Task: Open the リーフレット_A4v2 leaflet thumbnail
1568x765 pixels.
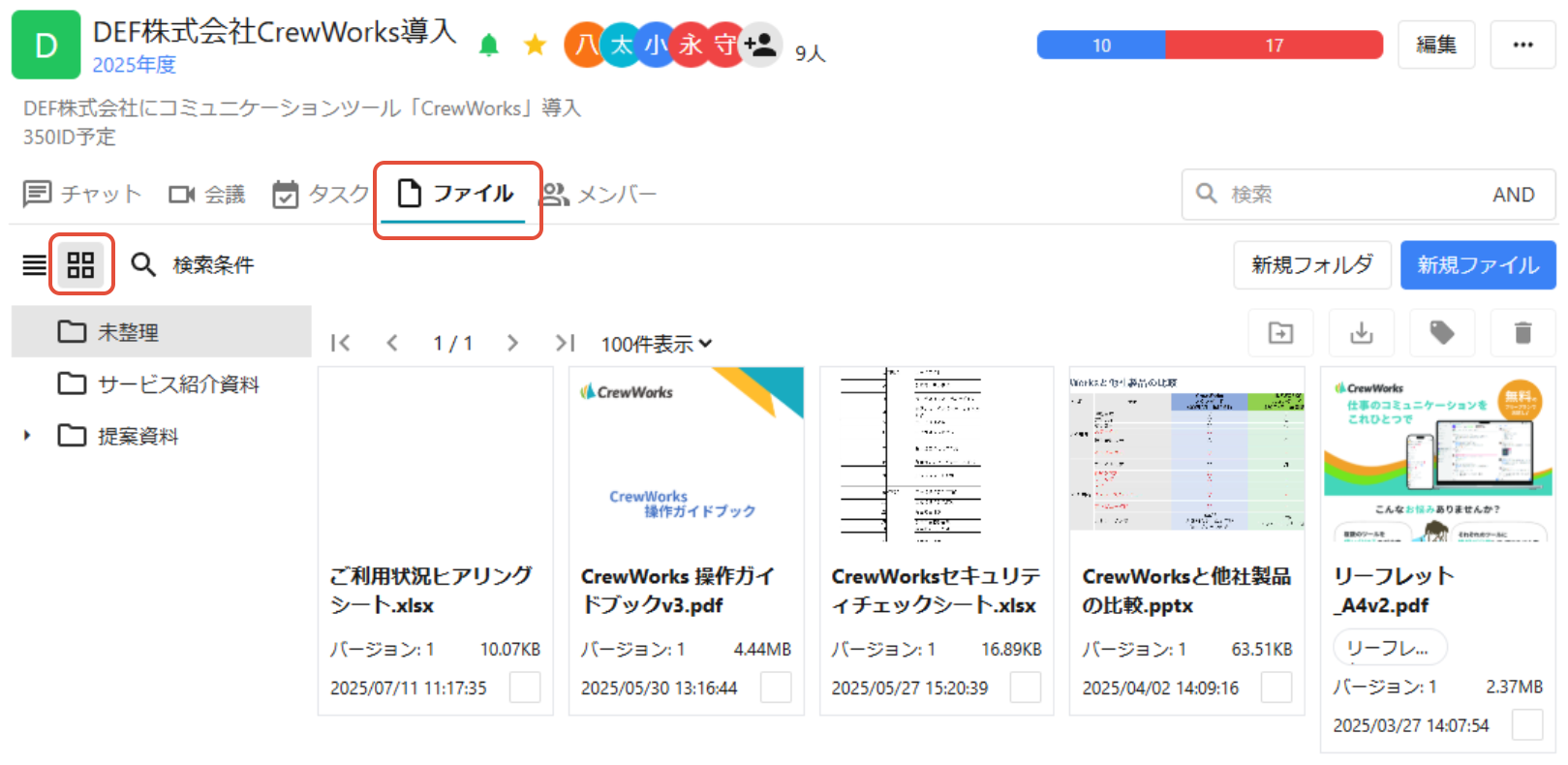Action: tap(1438, 454)
